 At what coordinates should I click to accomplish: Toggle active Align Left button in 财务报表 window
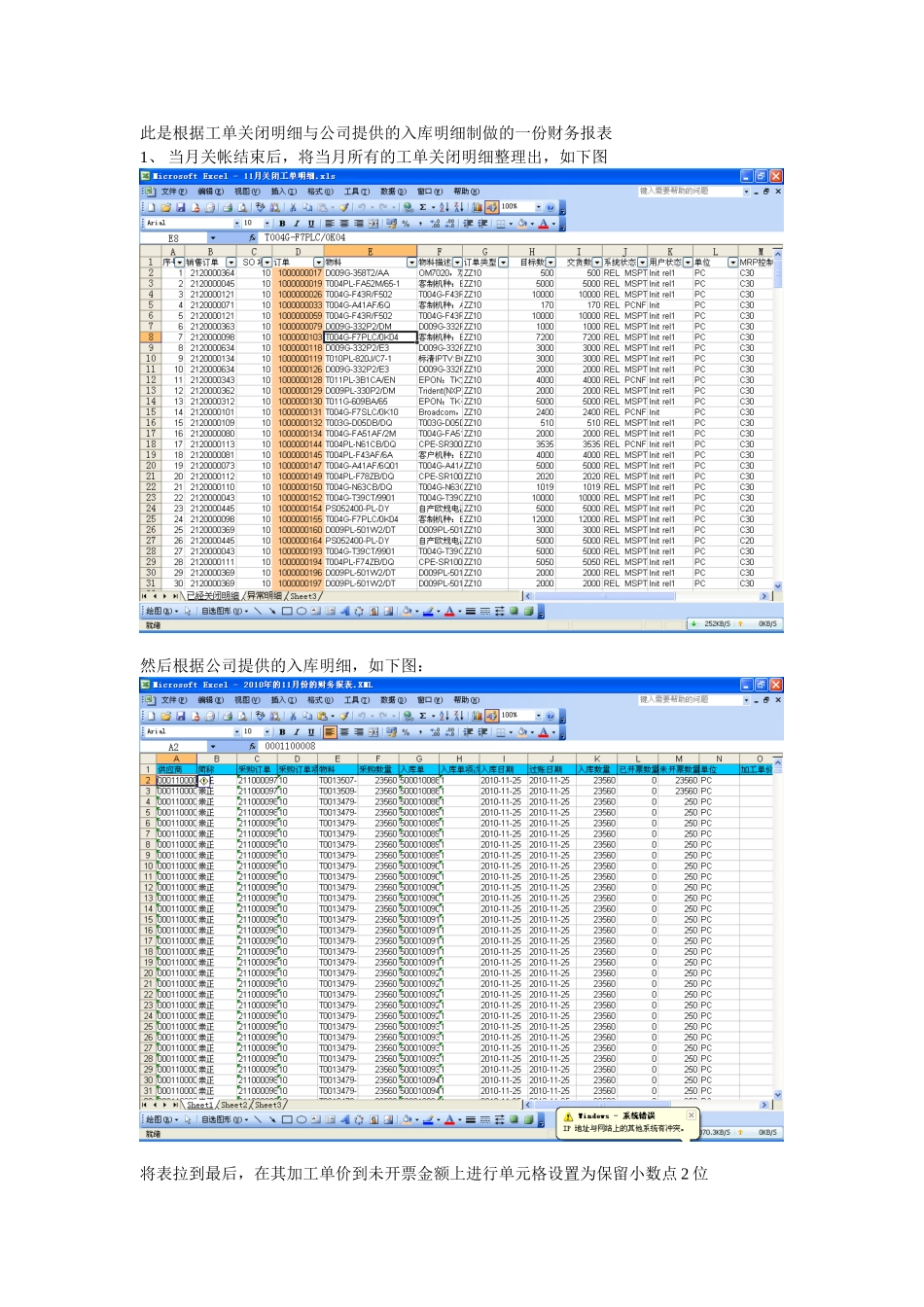click(330, 732)
